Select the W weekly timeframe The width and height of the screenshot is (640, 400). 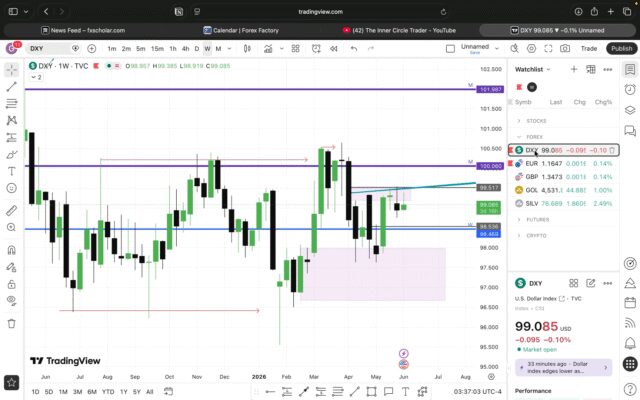207,49
